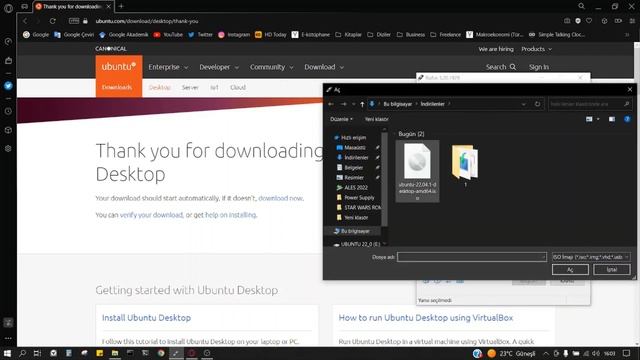
Task: Open Resimler in quick access list
Action: tap(354, 178)
